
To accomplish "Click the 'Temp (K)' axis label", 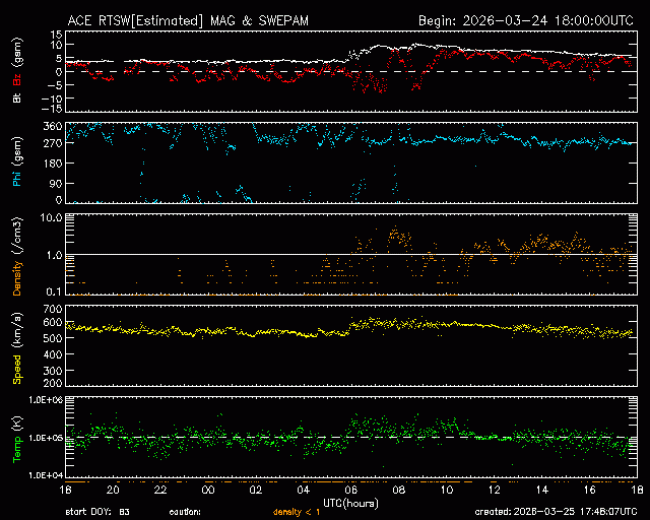I will coord(17,439).
